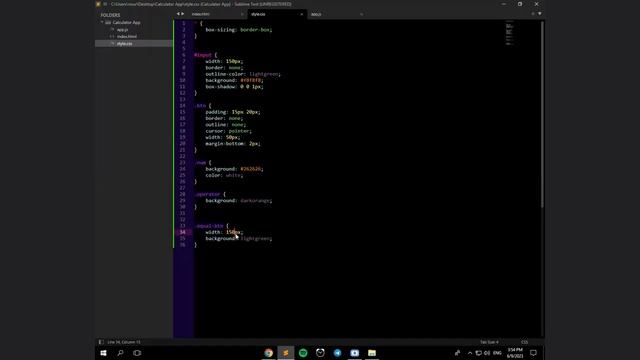Click the editor vertical scrollbar
This screenshot has width=640, height=360.
click(x=542, y=114)
